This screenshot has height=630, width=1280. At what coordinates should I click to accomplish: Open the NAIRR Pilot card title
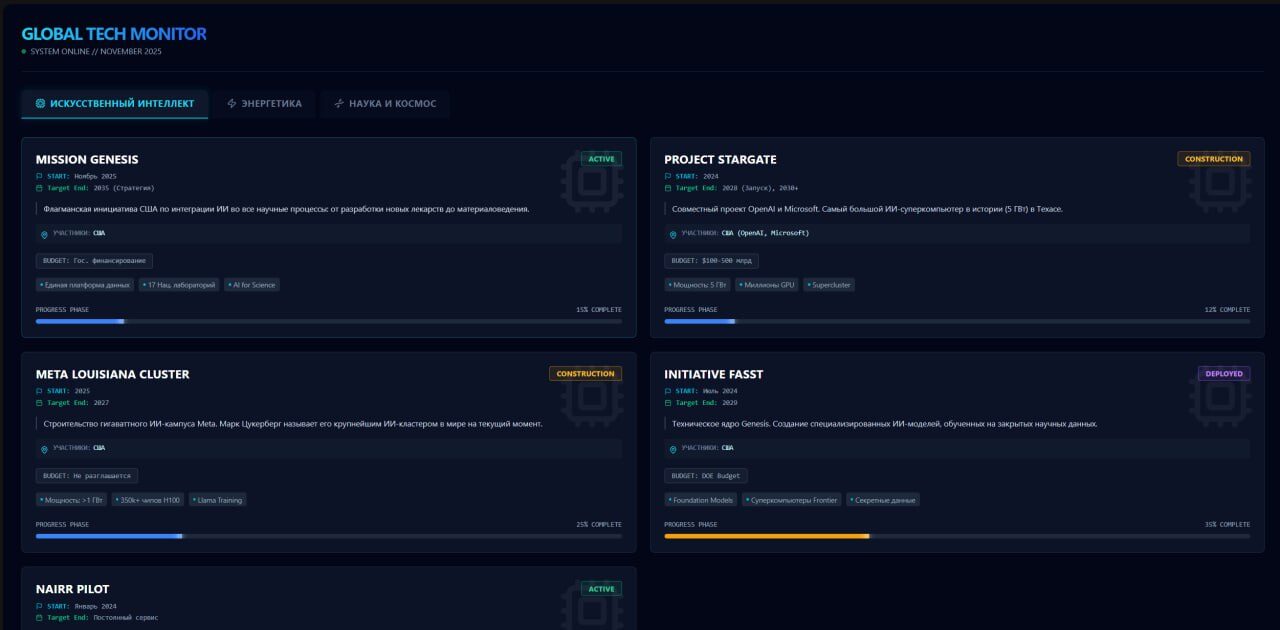tap(72, 589)
